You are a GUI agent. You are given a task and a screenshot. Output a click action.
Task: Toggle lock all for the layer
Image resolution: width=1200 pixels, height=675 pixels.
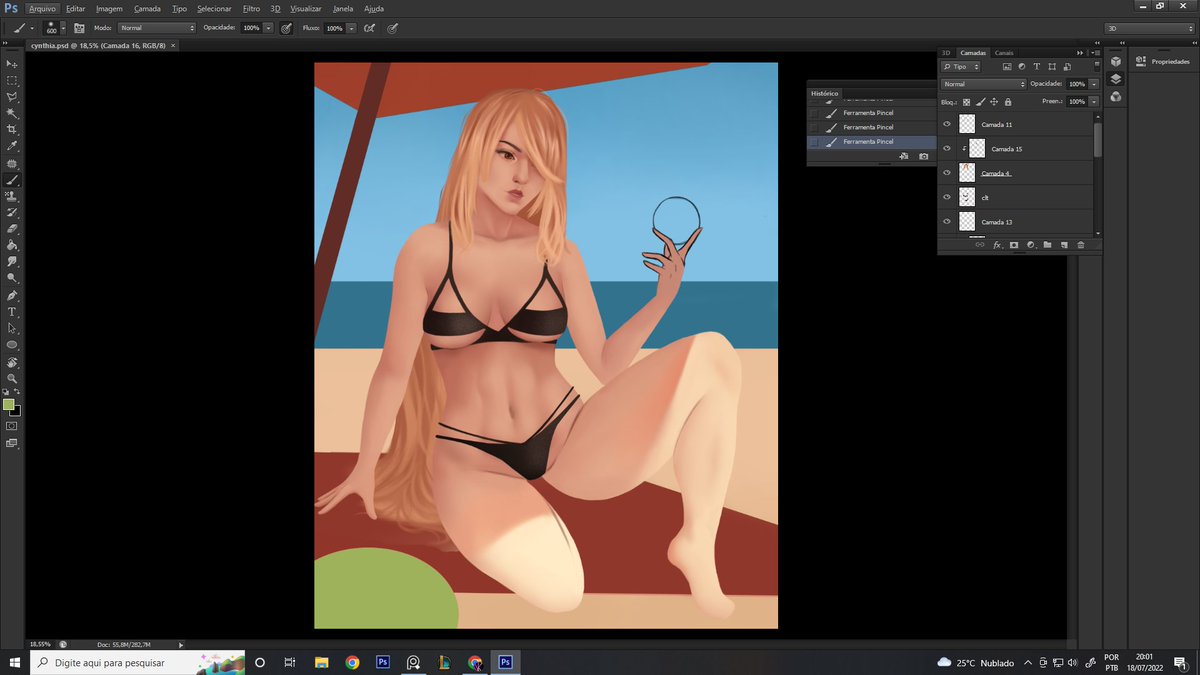[1008, 102]
